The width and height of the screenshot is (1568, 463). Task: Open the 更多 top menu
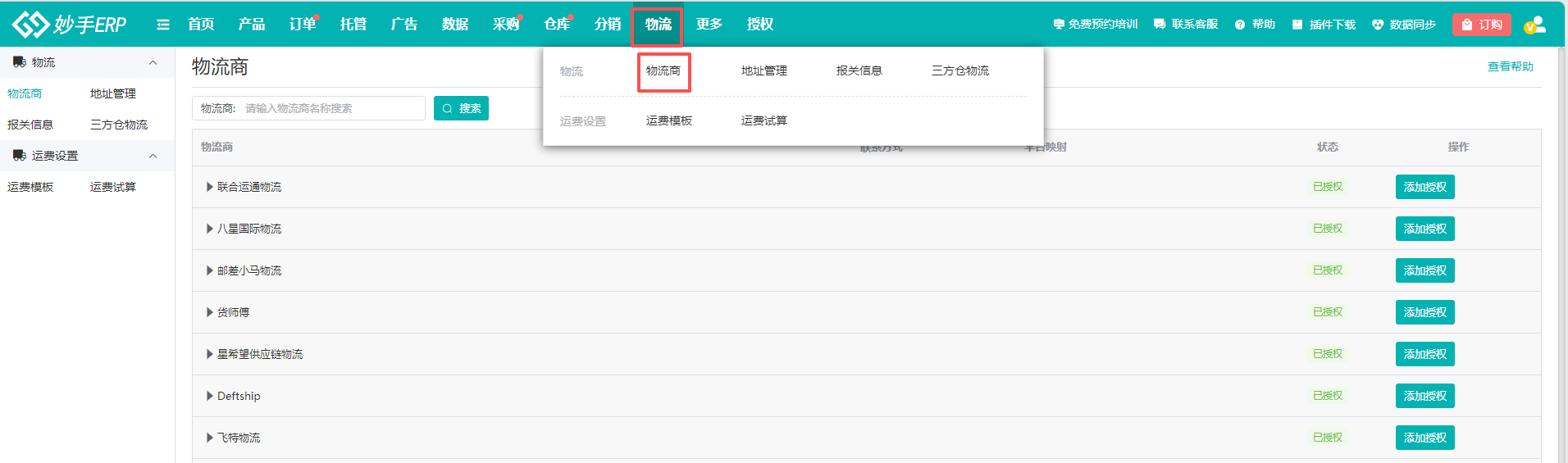709,25
